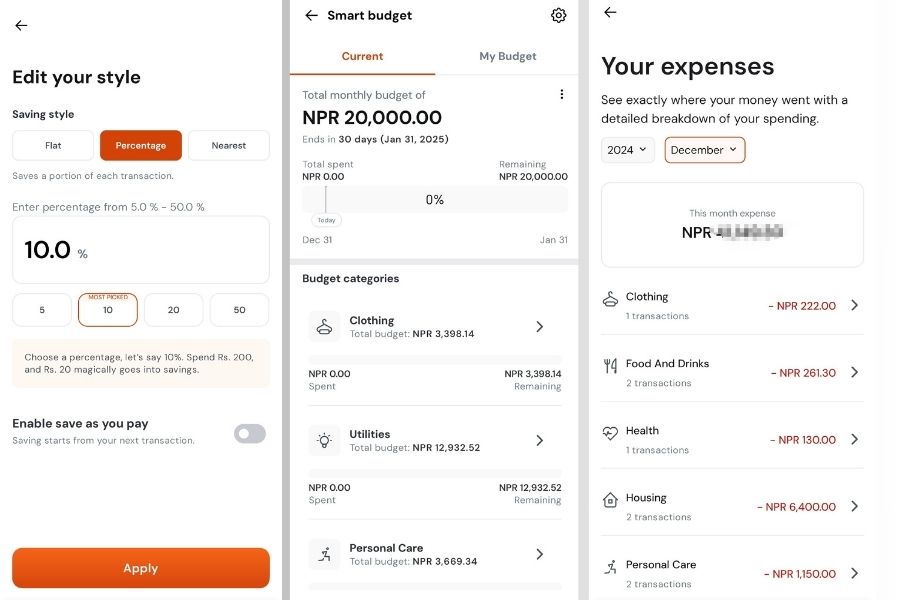Click the Health heart icon in expenses
The height and width of the screenshot is (600, 900).
(x=610, y=433)
